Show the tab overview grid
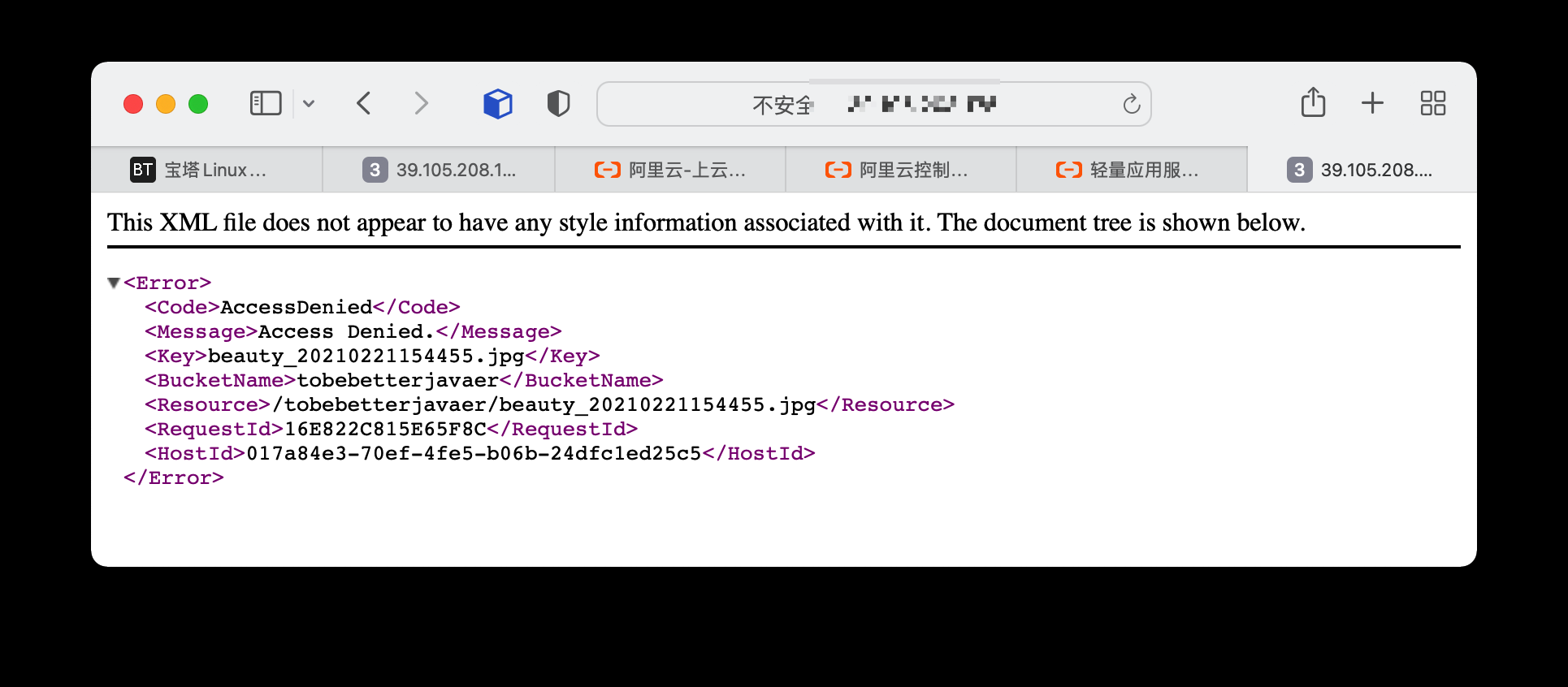This screenshot has width=1568, height=687. pos(1432,103)
